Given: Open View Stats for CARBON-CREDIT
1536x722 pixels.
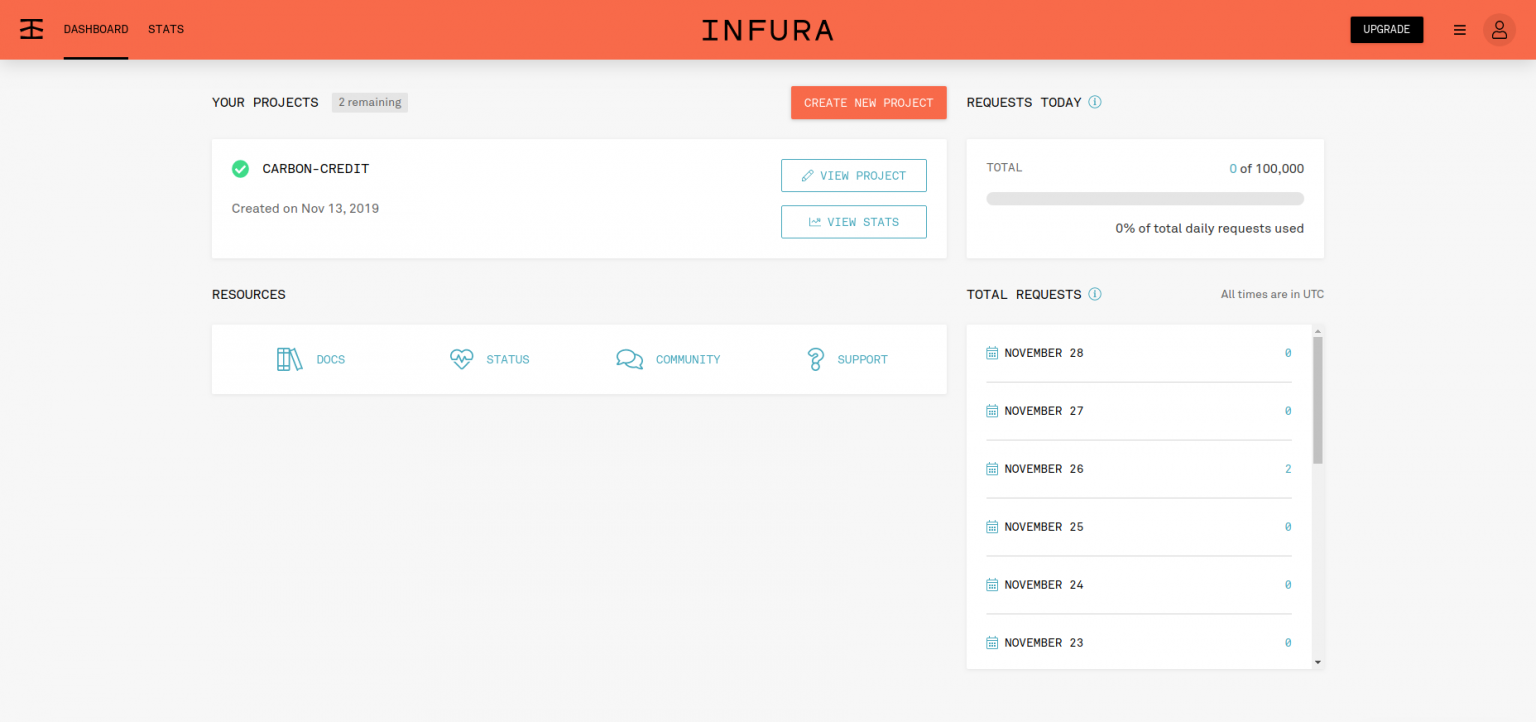Looking at the screenshot, I should point(853,222).
